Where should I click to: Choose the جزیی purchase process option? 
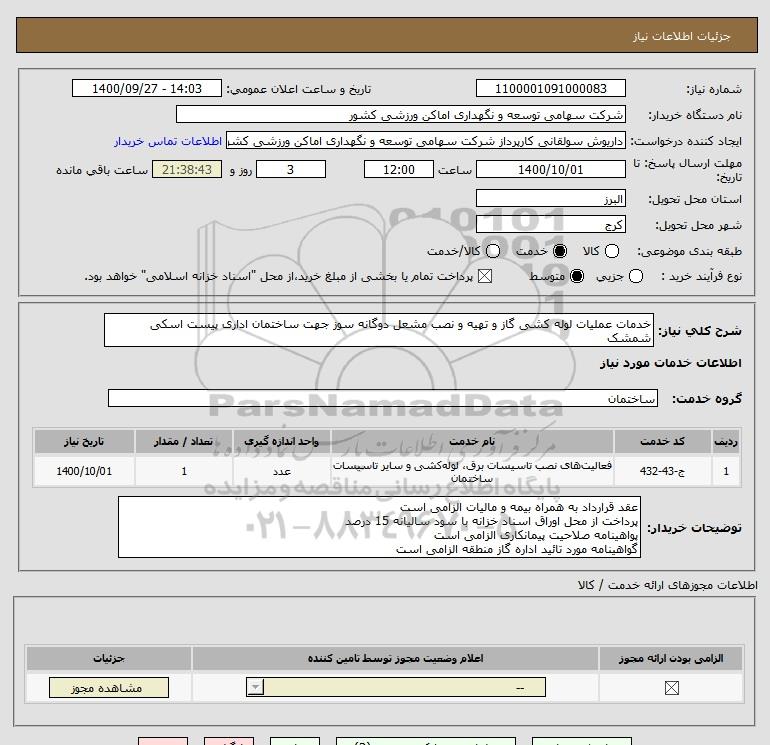635,276
